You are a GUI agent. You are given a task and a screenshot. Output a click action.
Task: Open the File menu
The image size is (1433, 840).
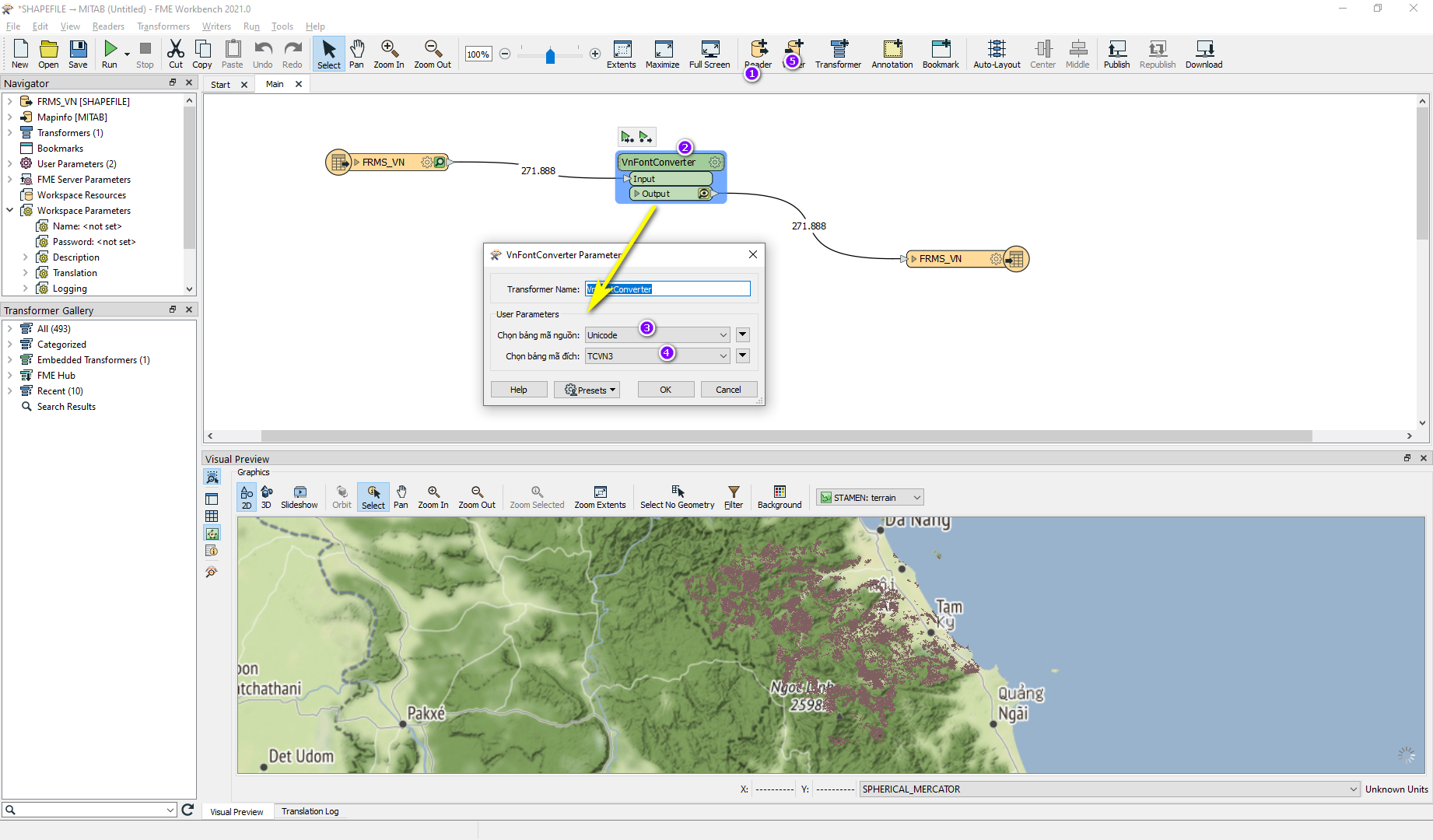point(13,26)
